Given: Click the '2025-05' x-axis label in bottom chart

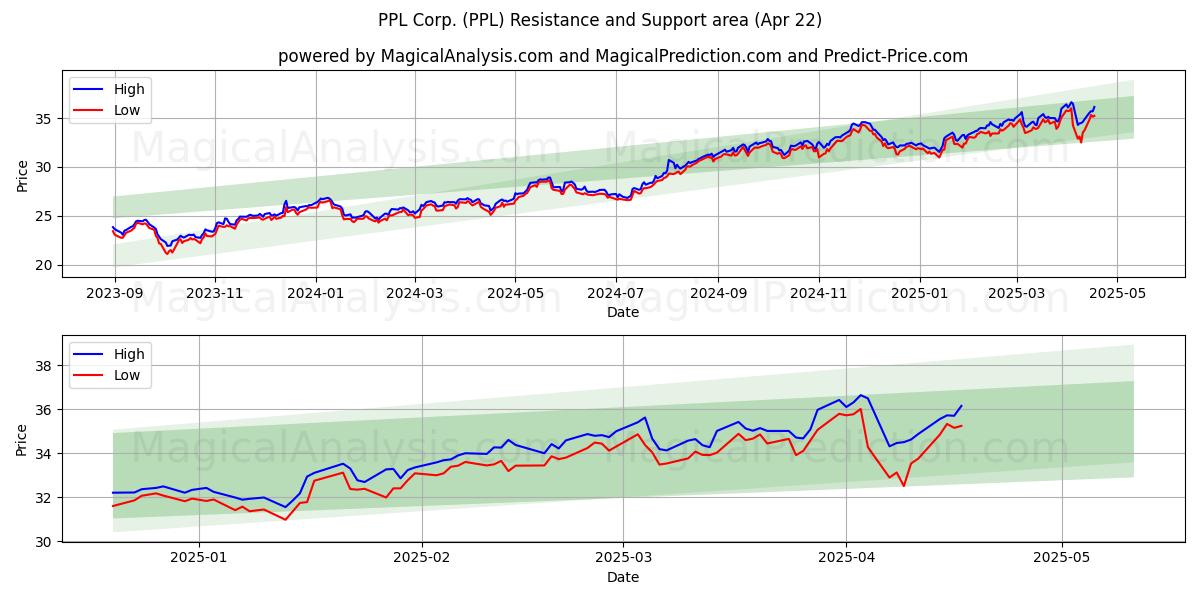Looking at the screenshot, I should [x=1062, y=558].
